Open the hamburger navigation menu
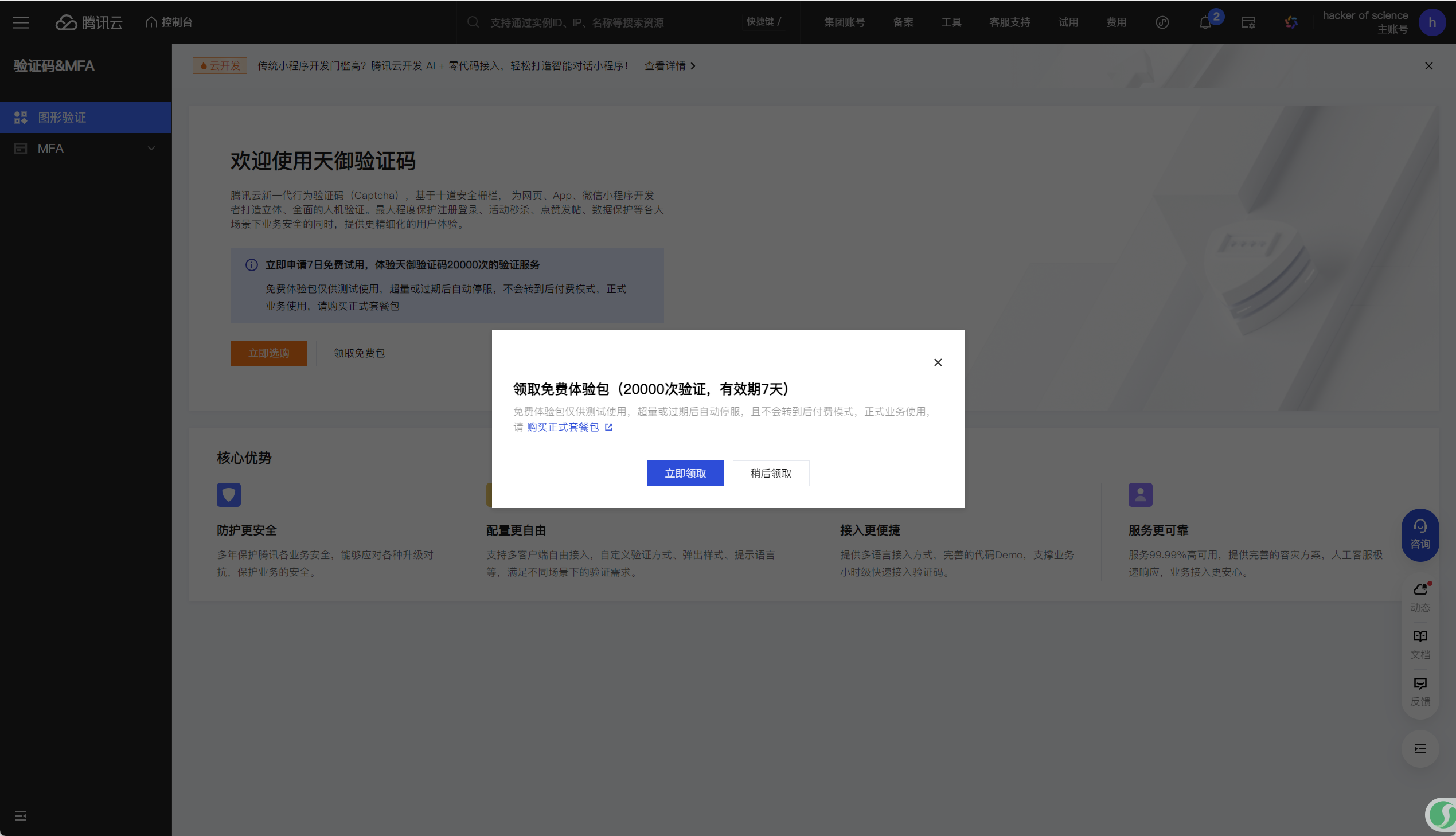Screen dimensions: 1456x836 pyautogui.click(x=21, y=22)
